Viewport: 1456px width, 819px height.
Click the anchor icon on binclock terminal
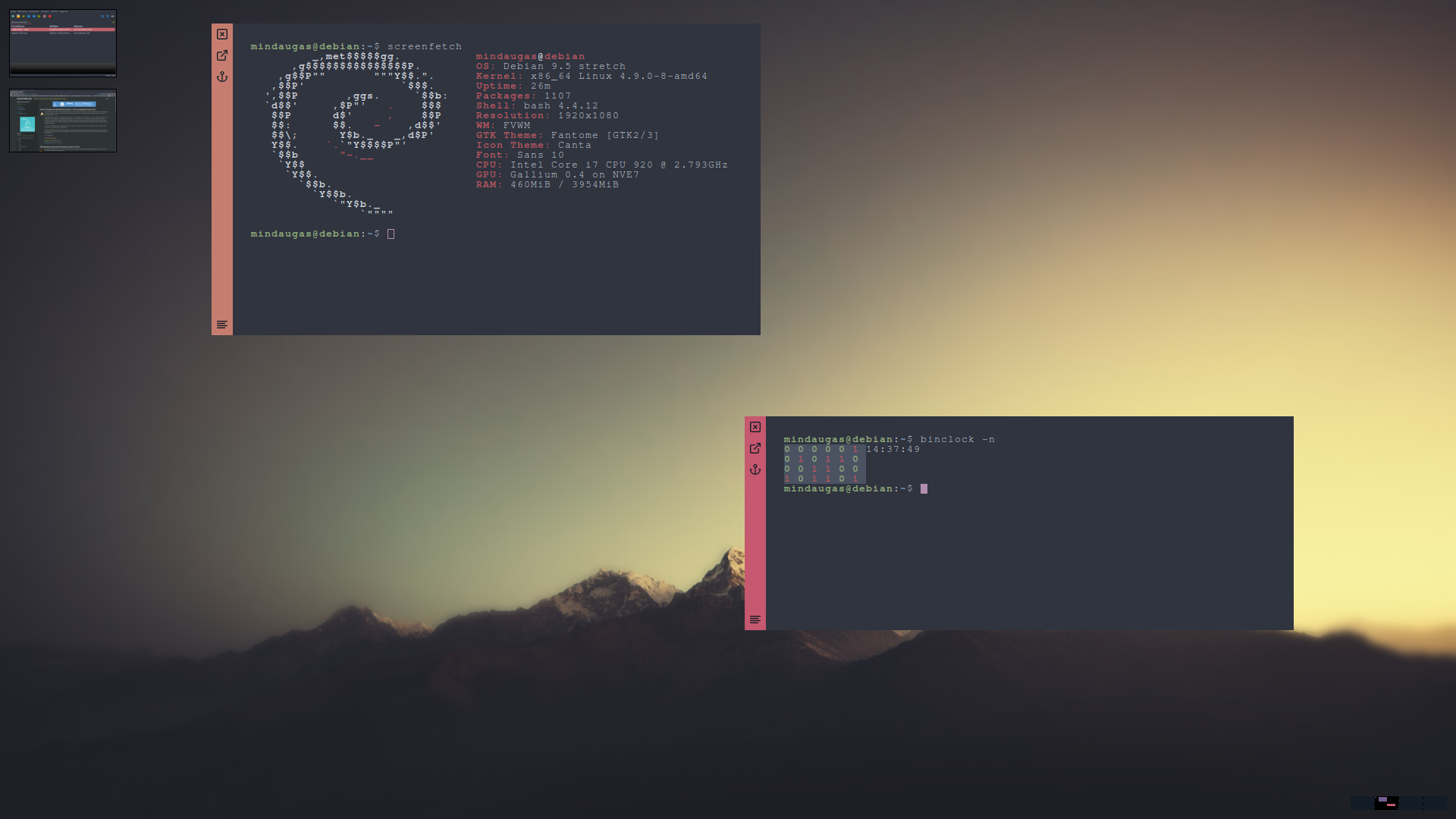755,469
